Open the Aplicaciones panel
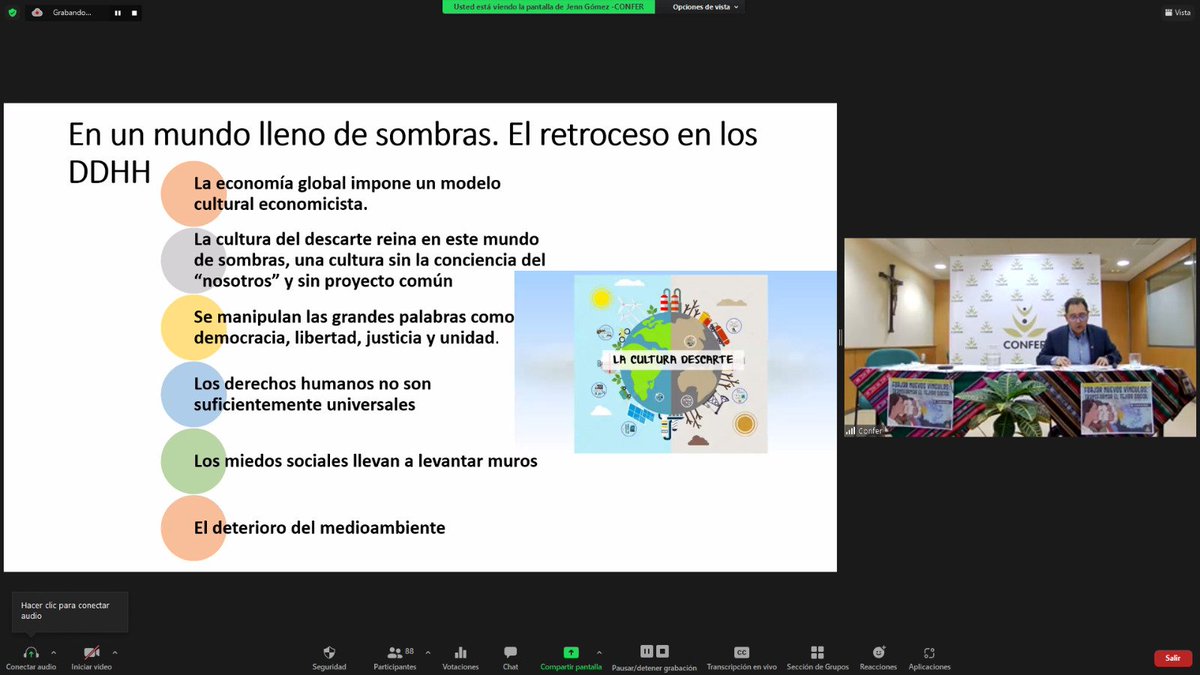1200x675 pixels. coord(929,657)
